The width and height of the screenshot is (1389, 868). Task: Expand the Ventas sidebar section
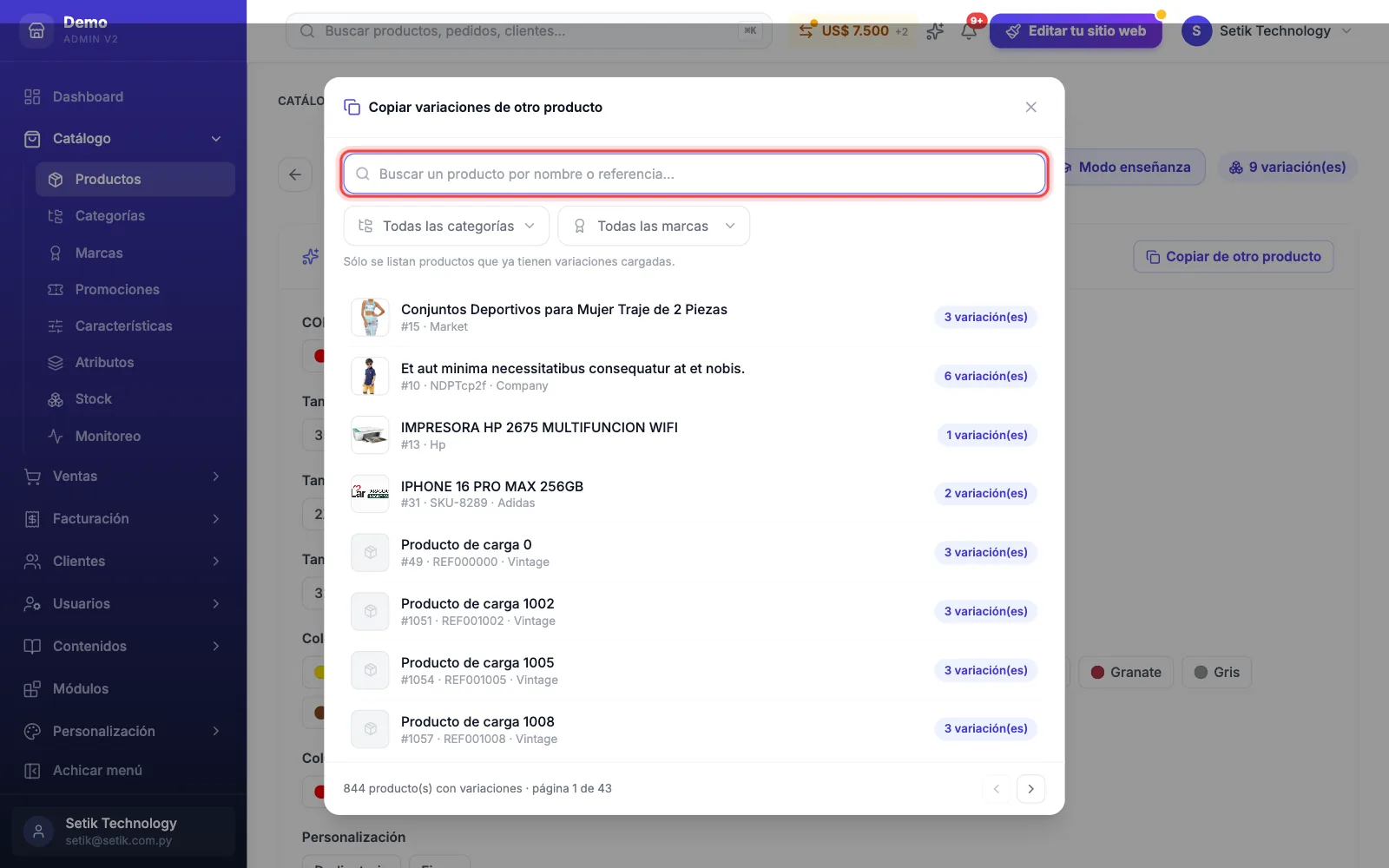point(216,477)
